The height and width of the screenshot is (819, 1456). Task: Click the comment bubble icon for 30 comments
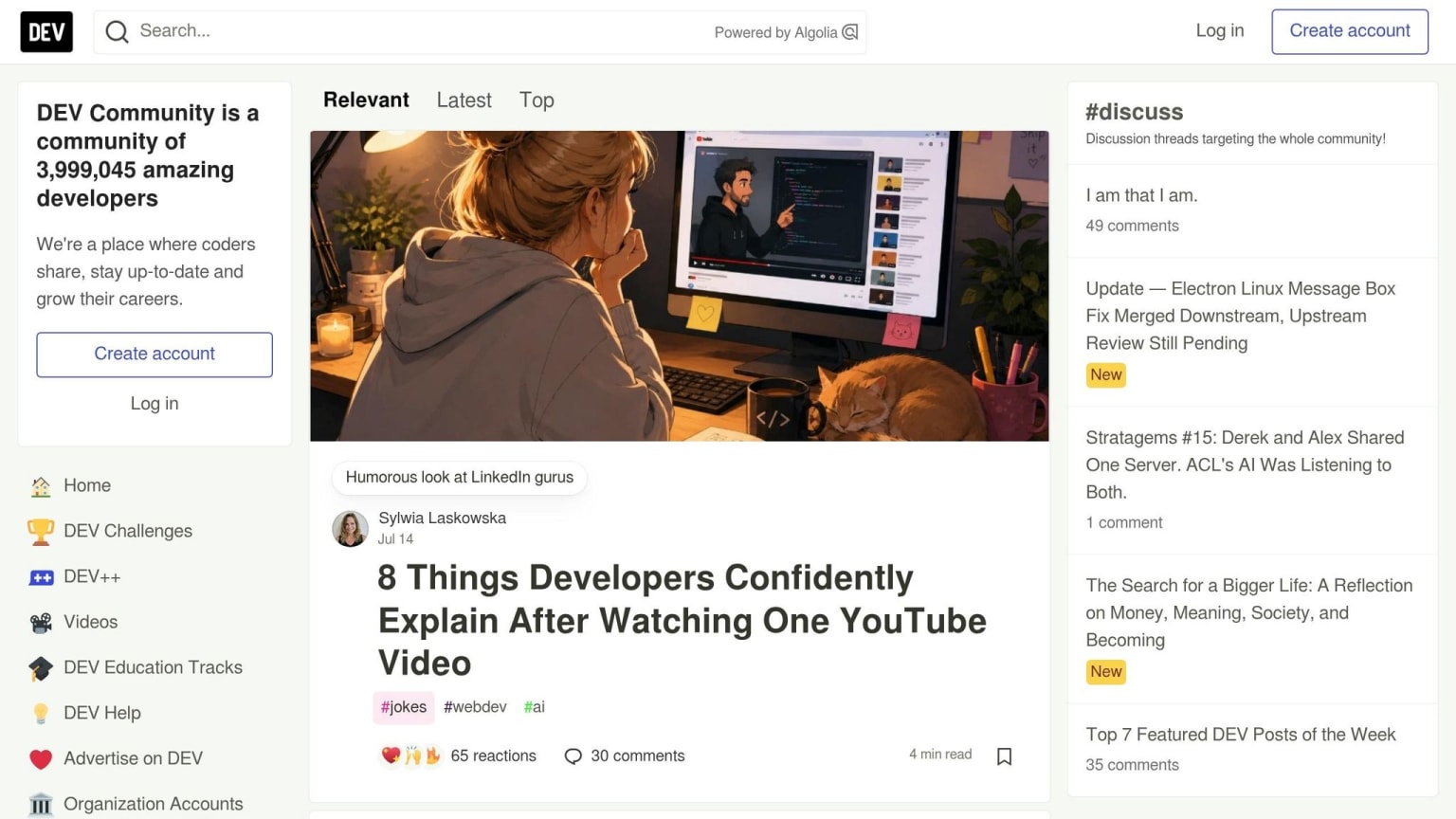click(x=573, y=756)
